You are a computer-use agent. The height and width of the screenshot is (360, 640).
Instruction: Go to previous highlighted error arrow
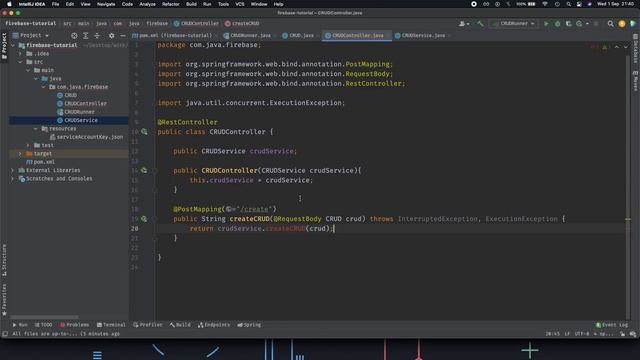(x=617, y=47)
